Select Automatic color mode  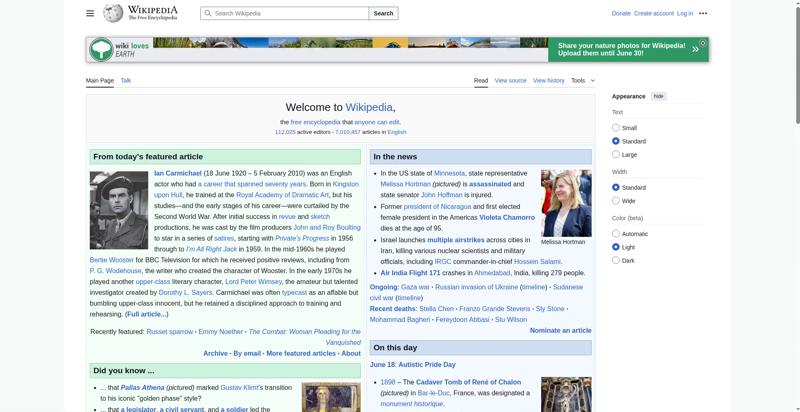click(x=616, y=234)
